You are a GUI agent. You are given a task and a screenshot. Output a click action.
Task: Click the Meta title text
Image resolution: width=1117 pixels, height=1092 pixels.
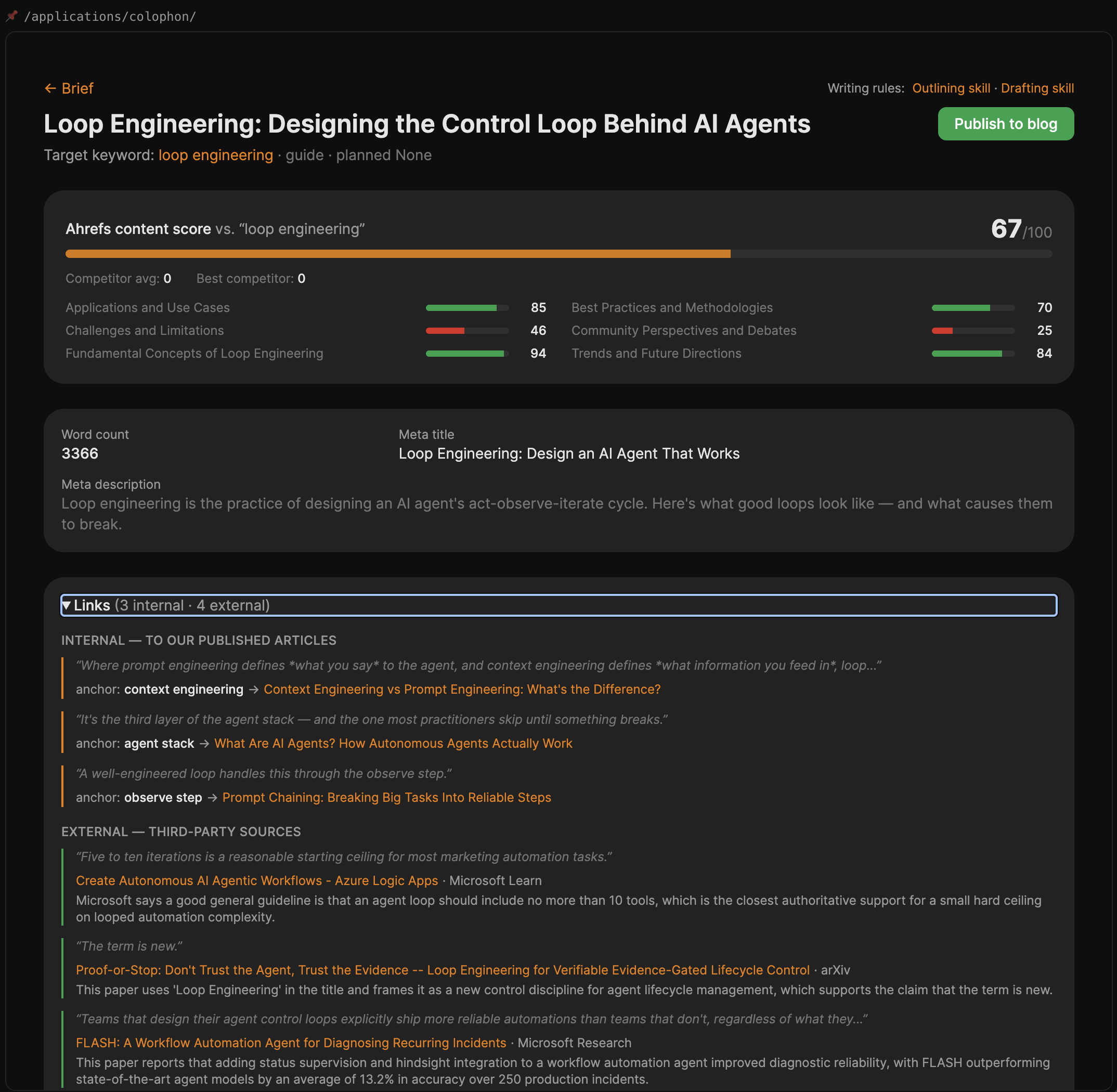pos(569,453)
